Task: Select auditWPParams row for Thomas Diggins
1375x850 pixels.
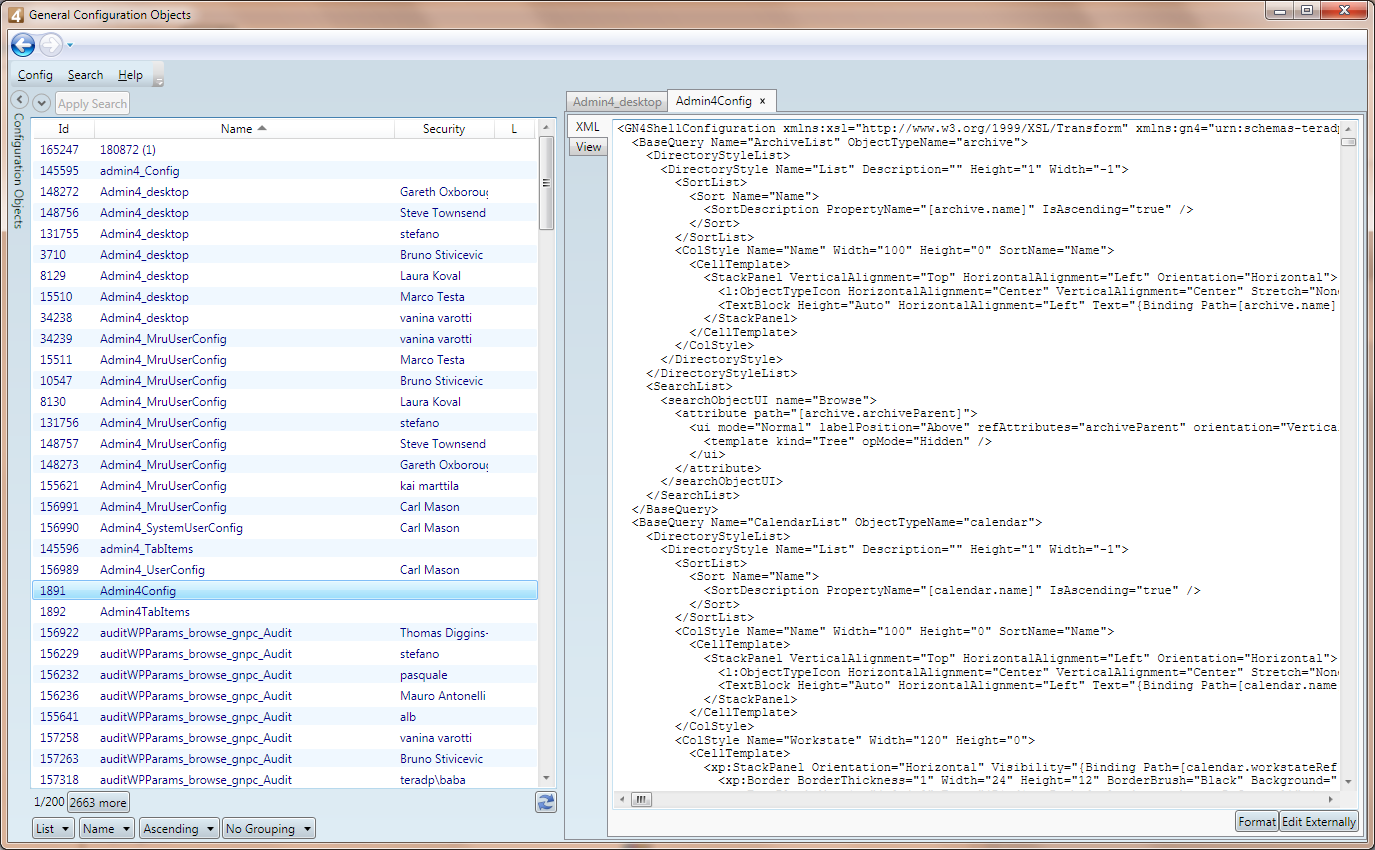Action: point(285,633)
